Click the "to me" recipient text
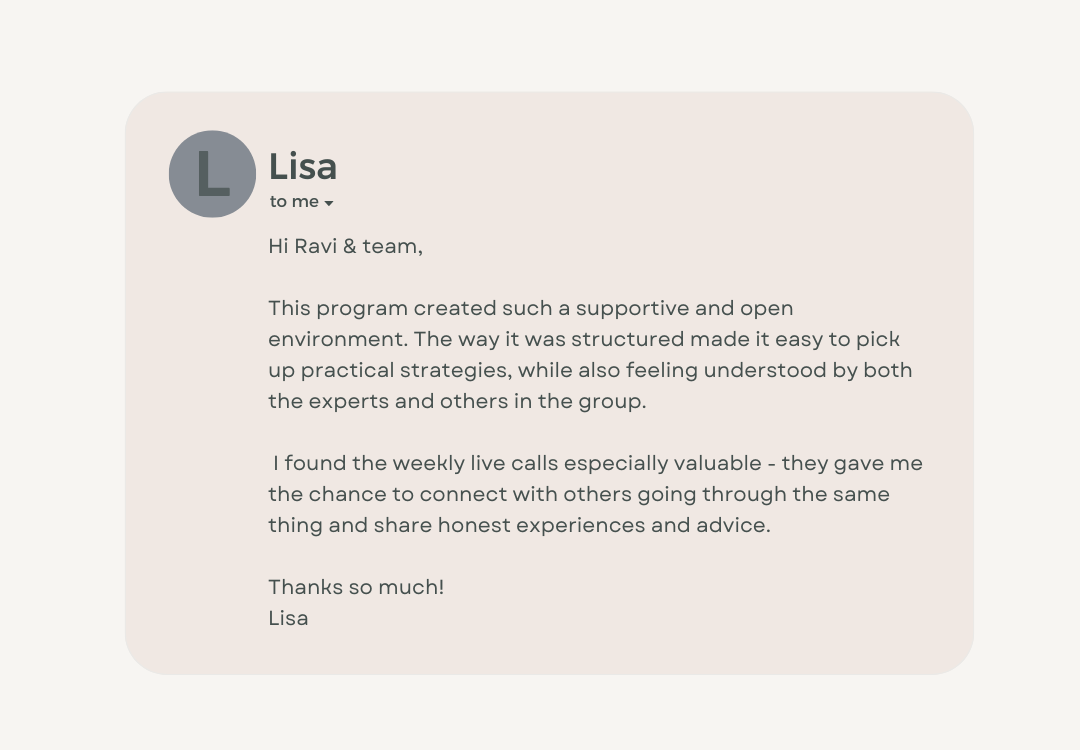 [294, 202]
